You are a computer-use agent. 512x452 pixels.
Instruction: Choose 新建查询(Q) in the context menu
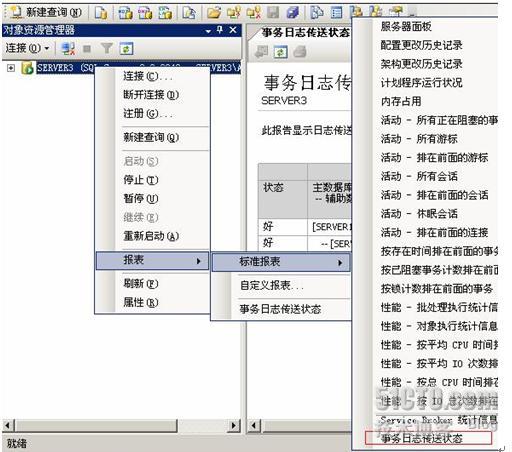point(153,137)
